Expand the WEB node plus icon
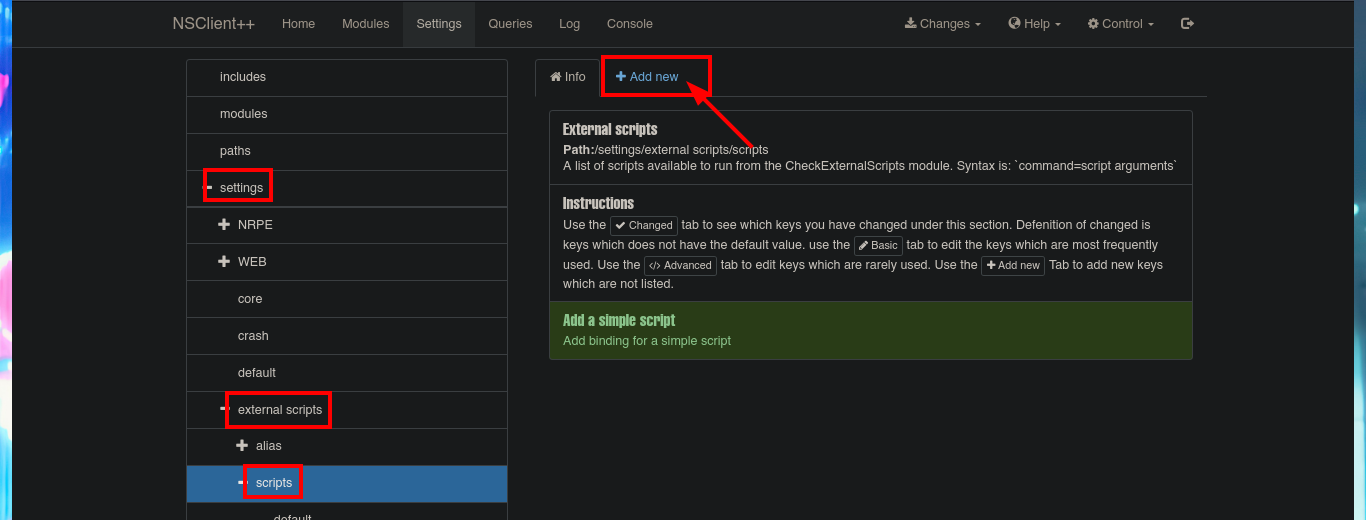The height and width of the screenshot is (520, 1366). 224,262
